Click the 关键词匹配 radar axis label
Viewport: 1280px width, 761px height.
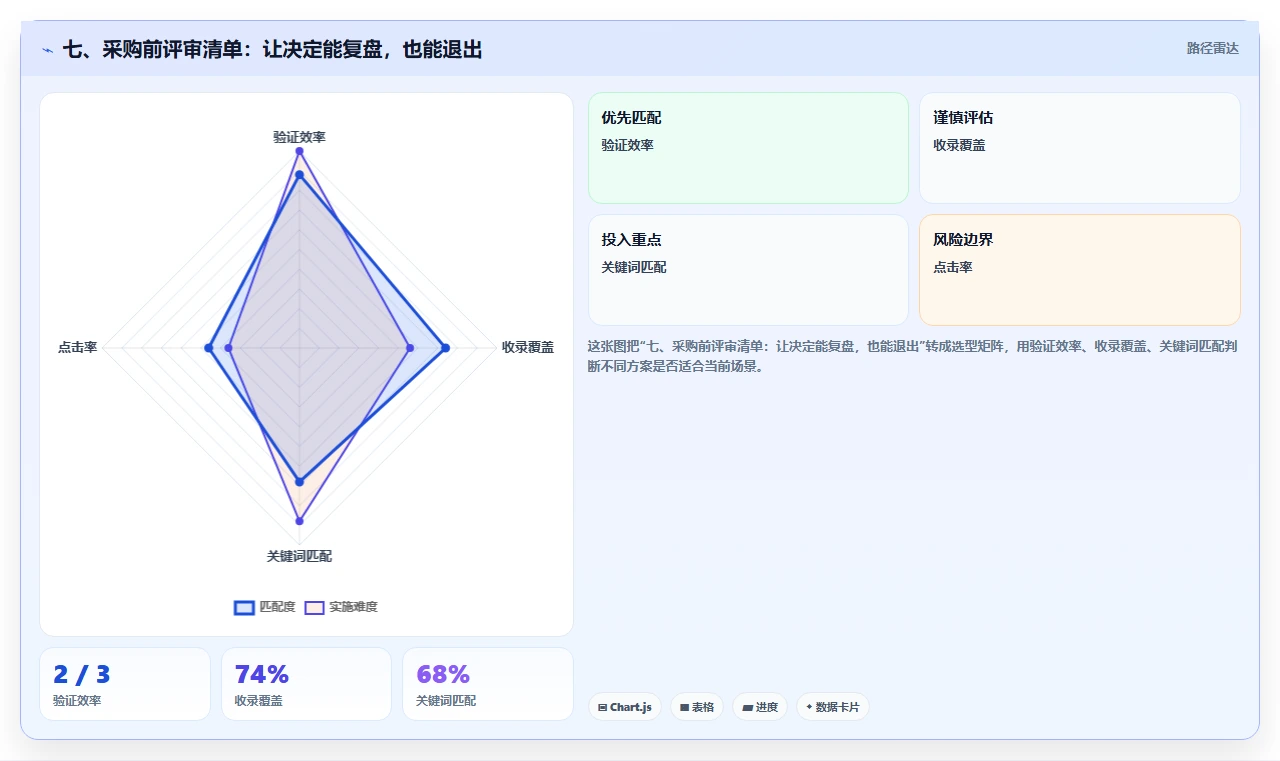299,556
